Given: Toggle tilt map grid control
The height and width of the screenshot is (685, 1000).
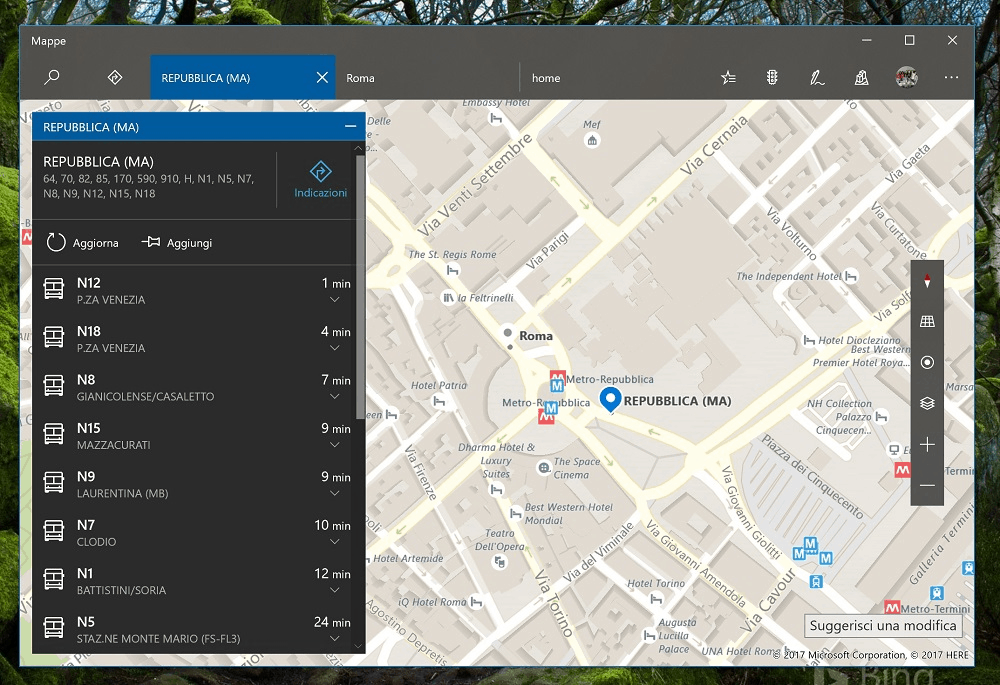Looking at the screenshot, I should pos(927,322).
